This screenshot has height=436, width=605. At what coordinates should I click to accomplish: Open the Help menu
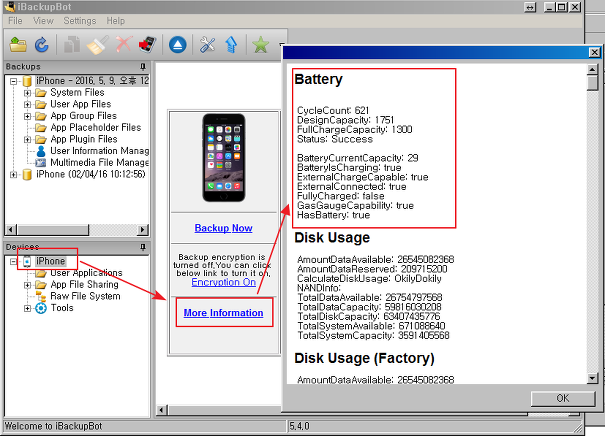tap(116, 21)
